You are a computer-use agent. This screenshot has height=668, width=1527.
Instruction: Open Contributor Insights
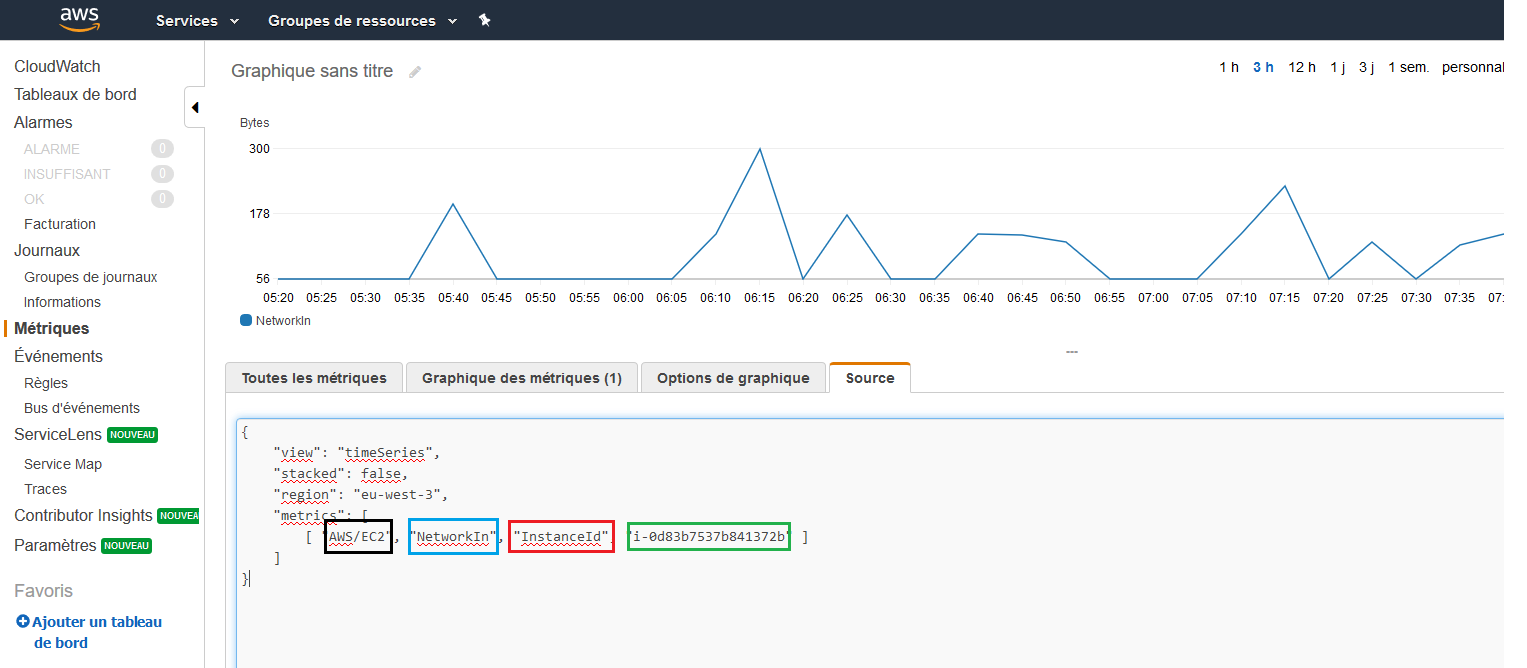[x=83, y=515]
